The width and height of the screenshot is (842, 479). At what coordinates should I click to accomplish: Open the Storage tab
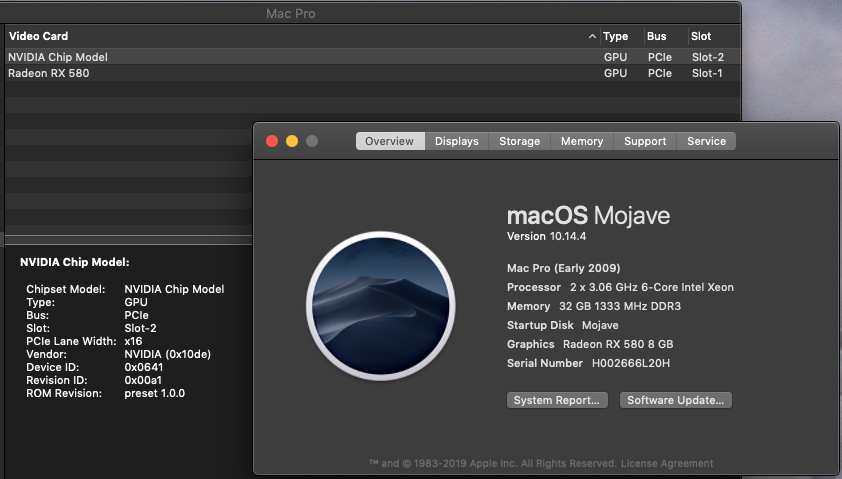(519, 141)
